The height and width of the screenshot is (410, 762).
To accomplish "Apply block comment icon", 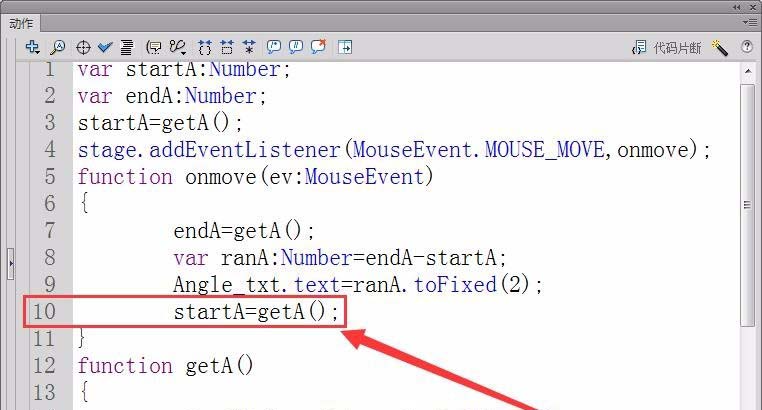I will pyautogui.click(x=274, y=47).
